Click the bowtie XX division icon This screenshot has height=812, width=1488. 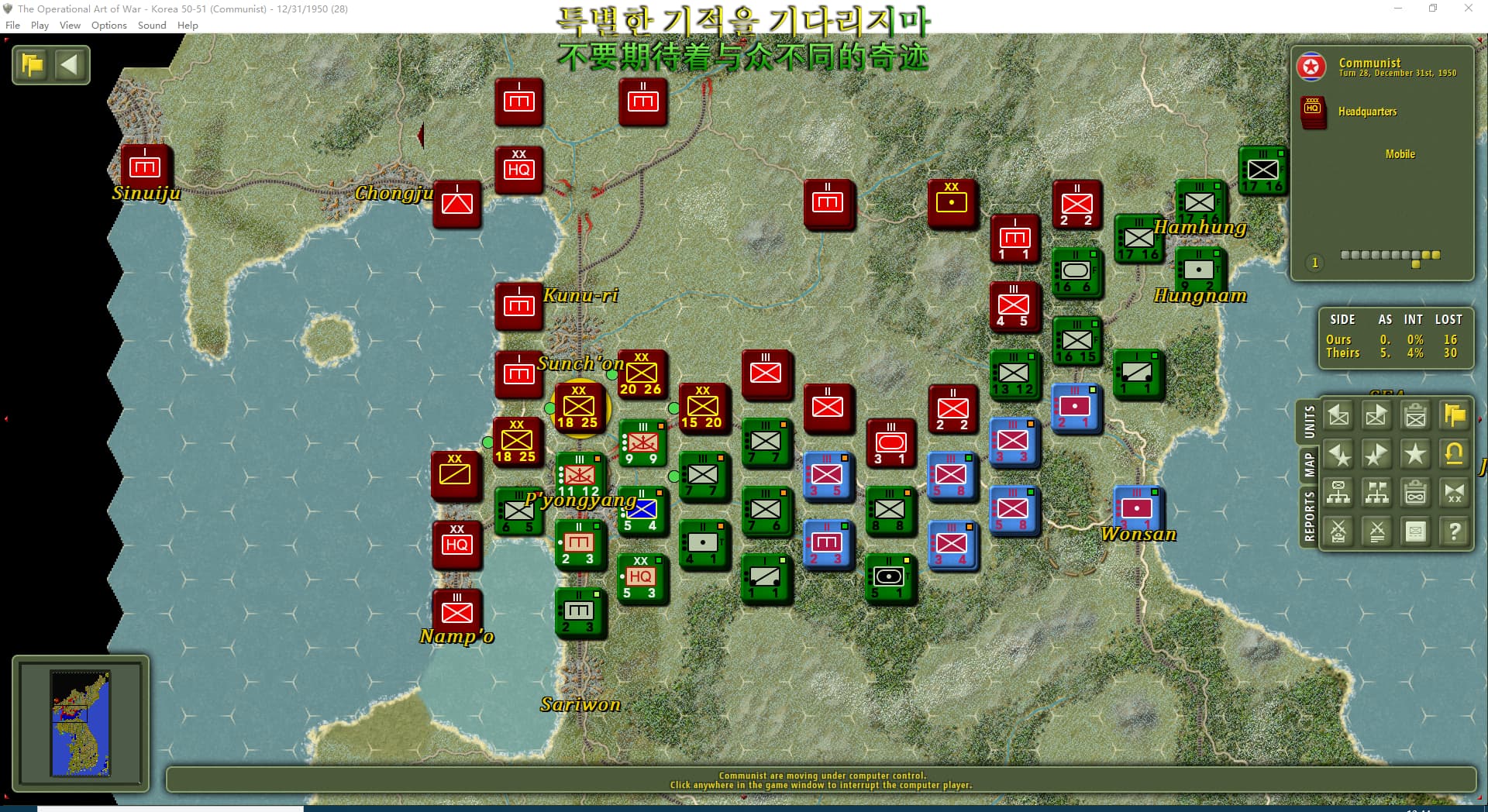click(x=1454, y=493)
